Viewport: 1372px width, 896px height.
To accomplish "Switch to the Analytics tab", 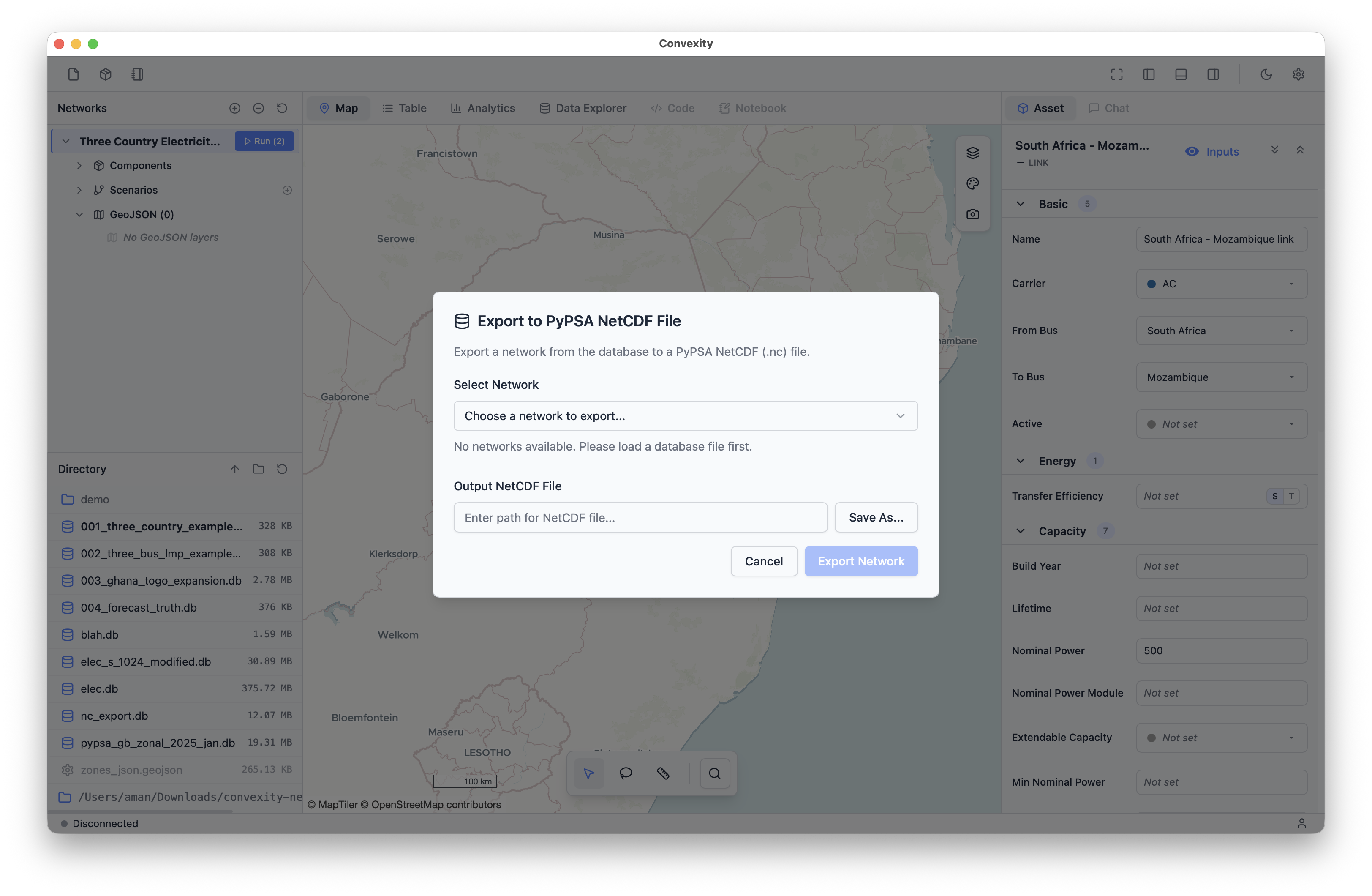I will pyautogui.click(x=482, y=109).
